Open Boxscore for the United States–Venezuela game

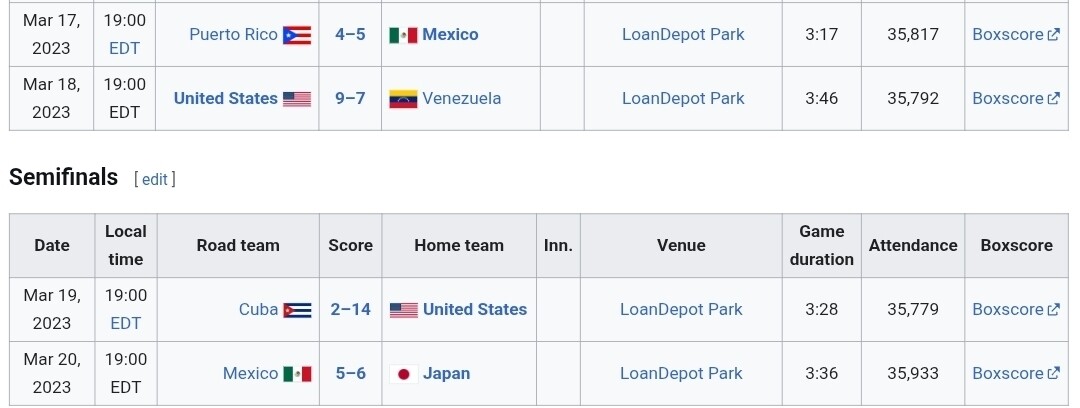pyautogui.click(x=1008, y=98)
